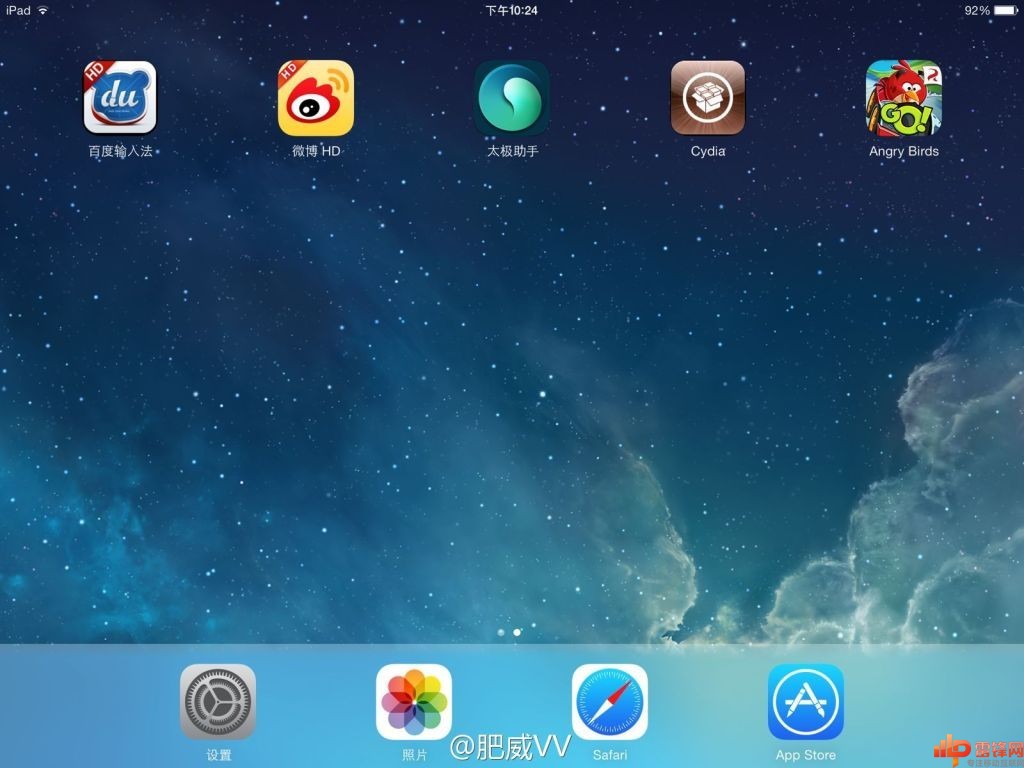Open the Safari compass icon in dock
The image size is (1024, 768).
point(610,702)
